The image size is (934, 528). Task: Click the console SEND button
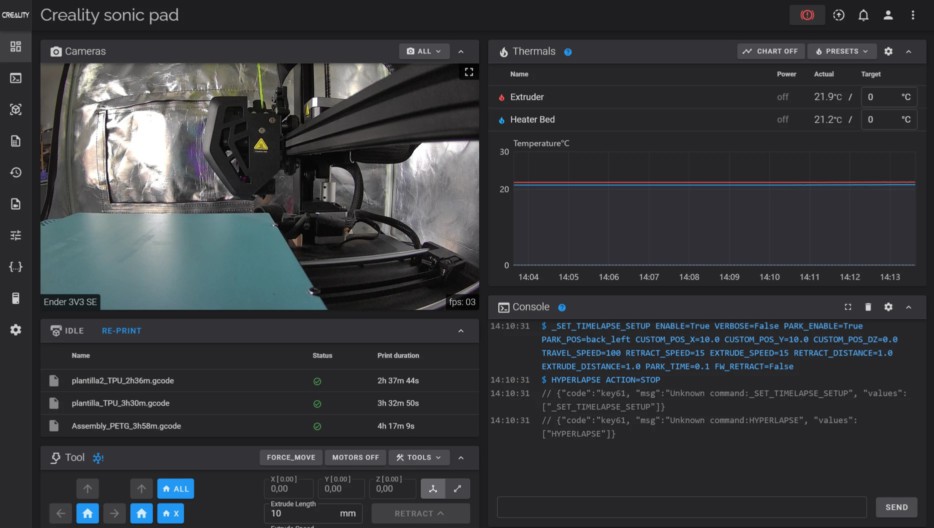[x=896, y=507]
